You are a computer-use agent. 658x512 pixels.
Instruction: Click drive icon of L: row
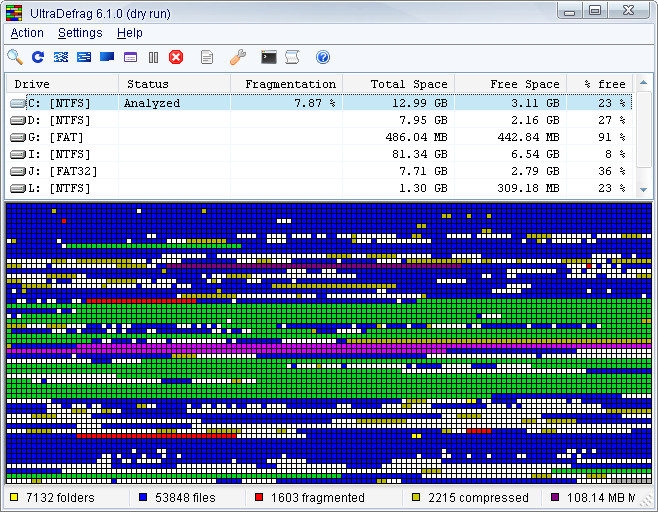coord(18,188)
